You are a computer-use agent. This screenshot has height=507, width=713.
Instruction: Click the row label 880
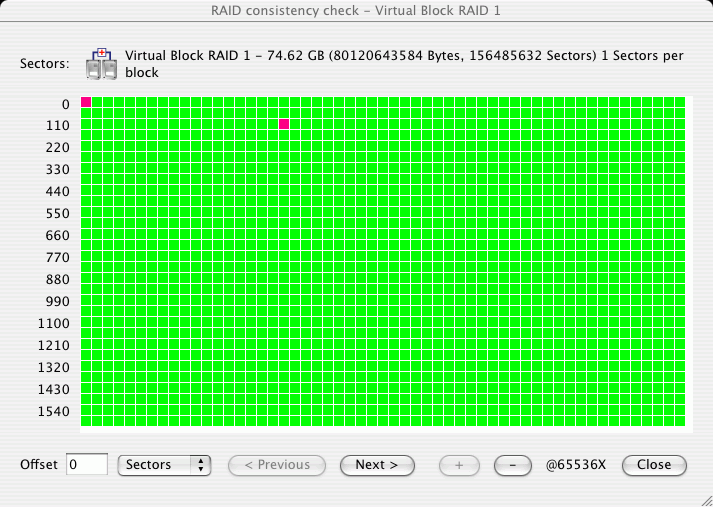(x=57, y=279)
